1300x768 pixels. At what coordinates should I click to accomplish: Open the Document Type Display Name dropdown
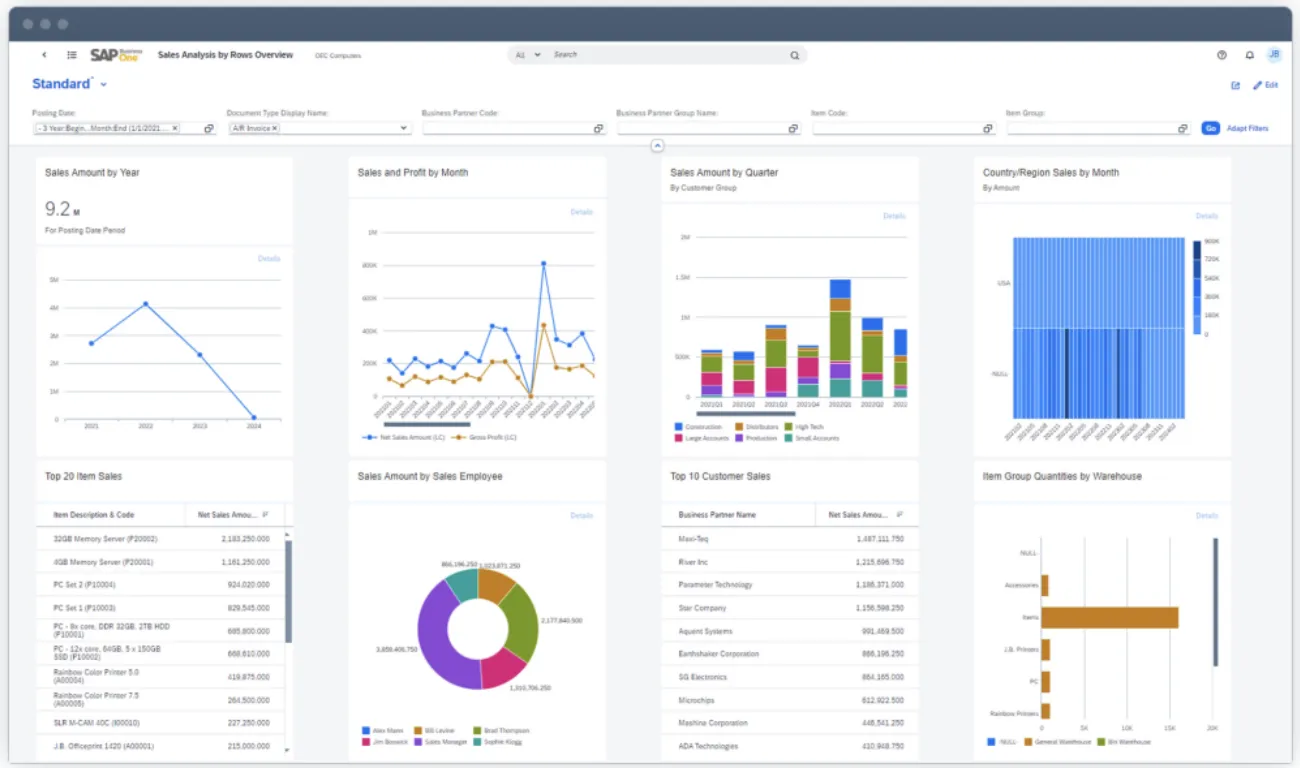click(x=402, y=128)
